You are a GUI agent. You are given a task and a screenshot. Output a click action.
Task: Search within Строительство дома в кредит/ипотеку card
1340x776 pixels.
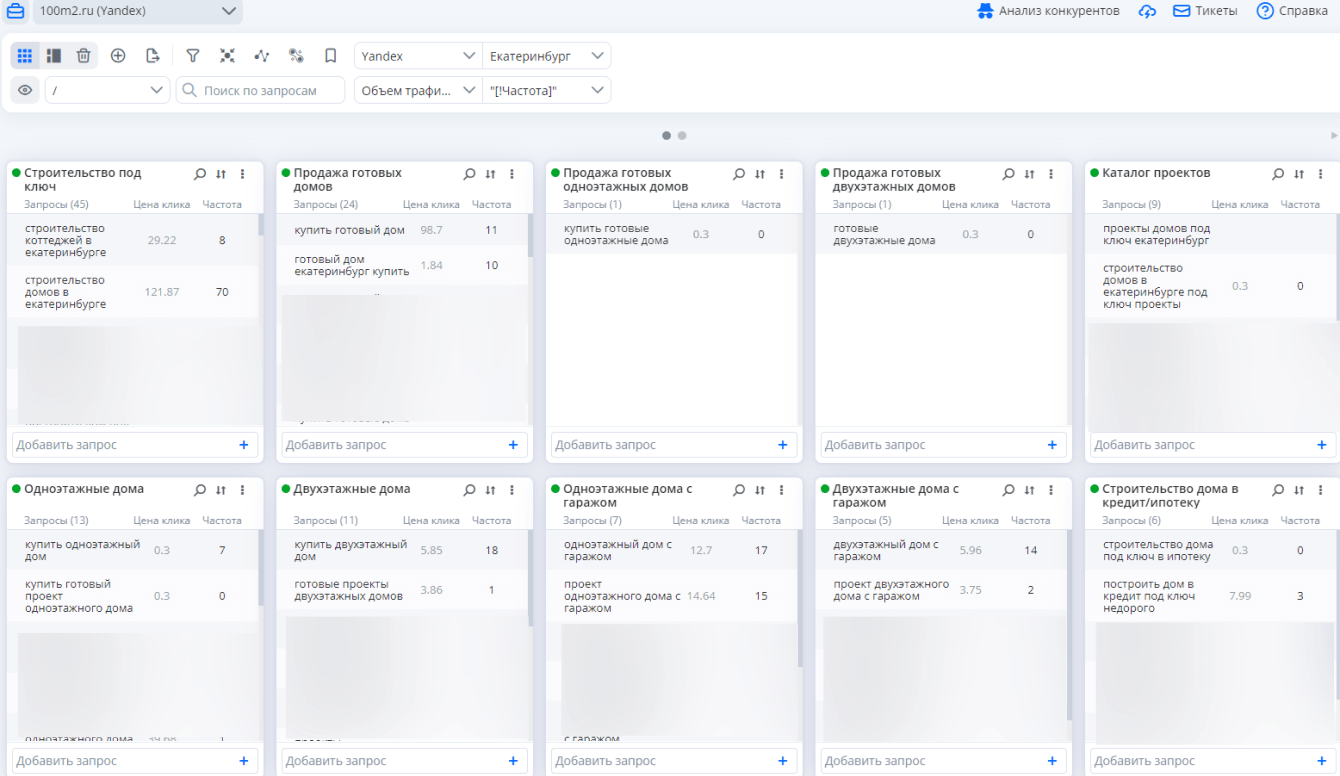1278,490
